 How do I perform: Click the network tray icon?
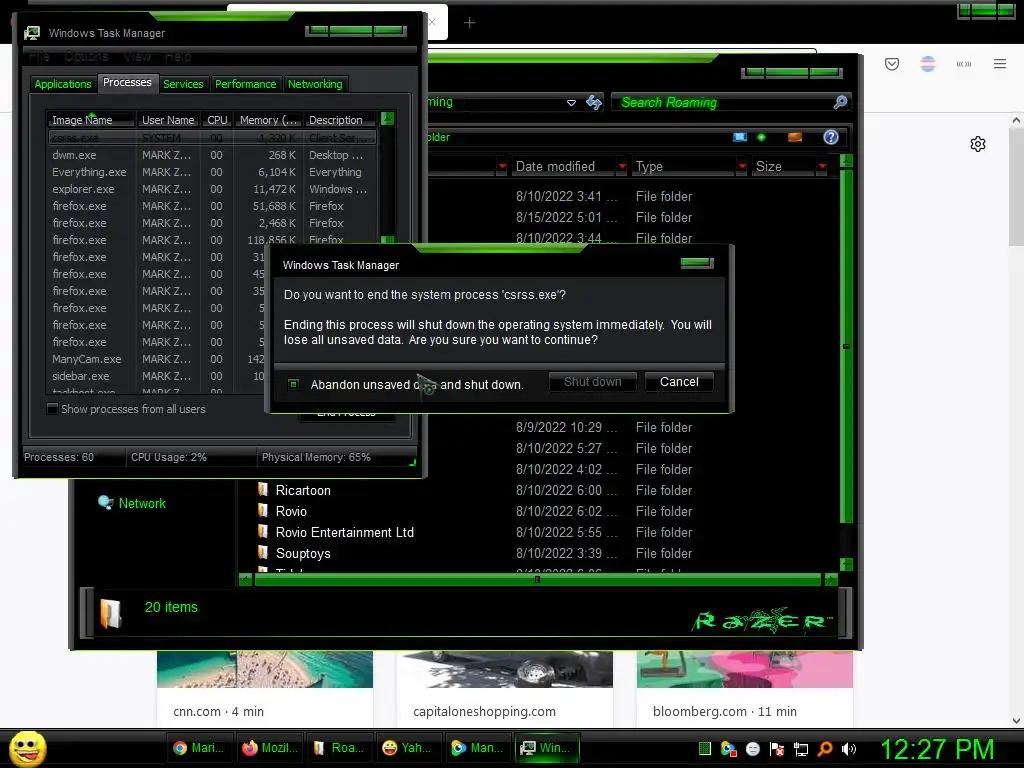[x=801, y=749]
